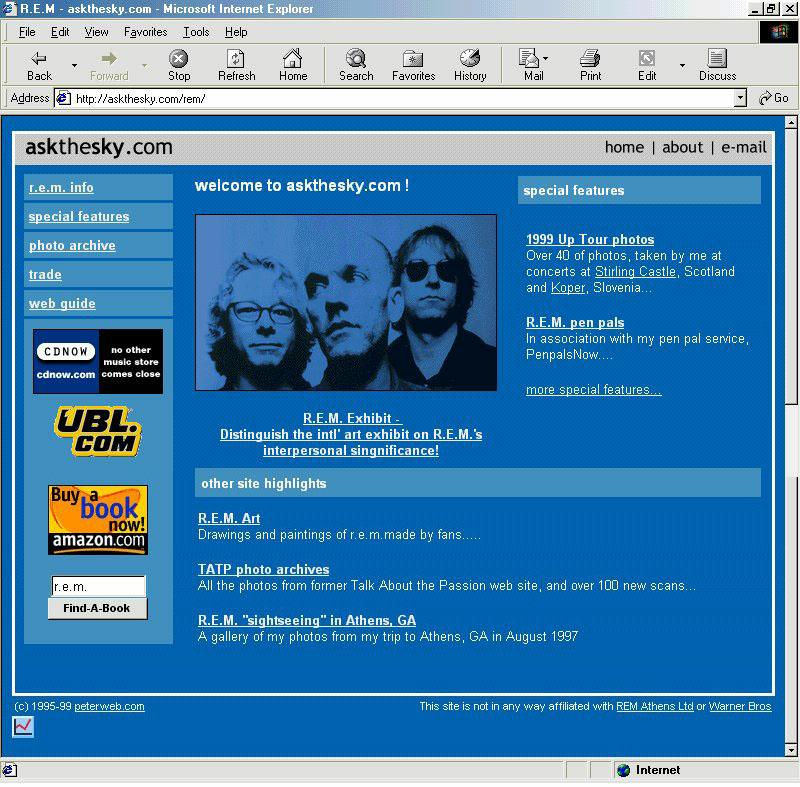800x787 pixels.
Task: Click the Internet zone globe icon
Action: point(623,770)
